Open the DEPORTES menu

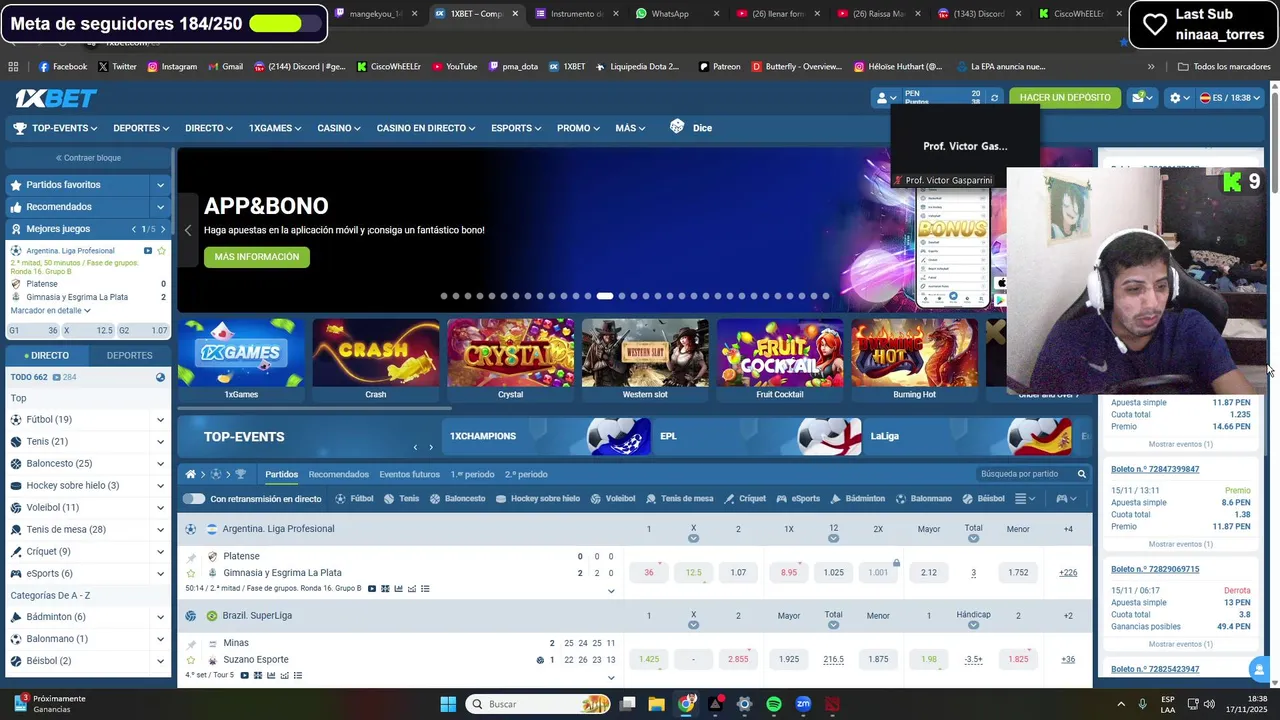tap(141, 128)
